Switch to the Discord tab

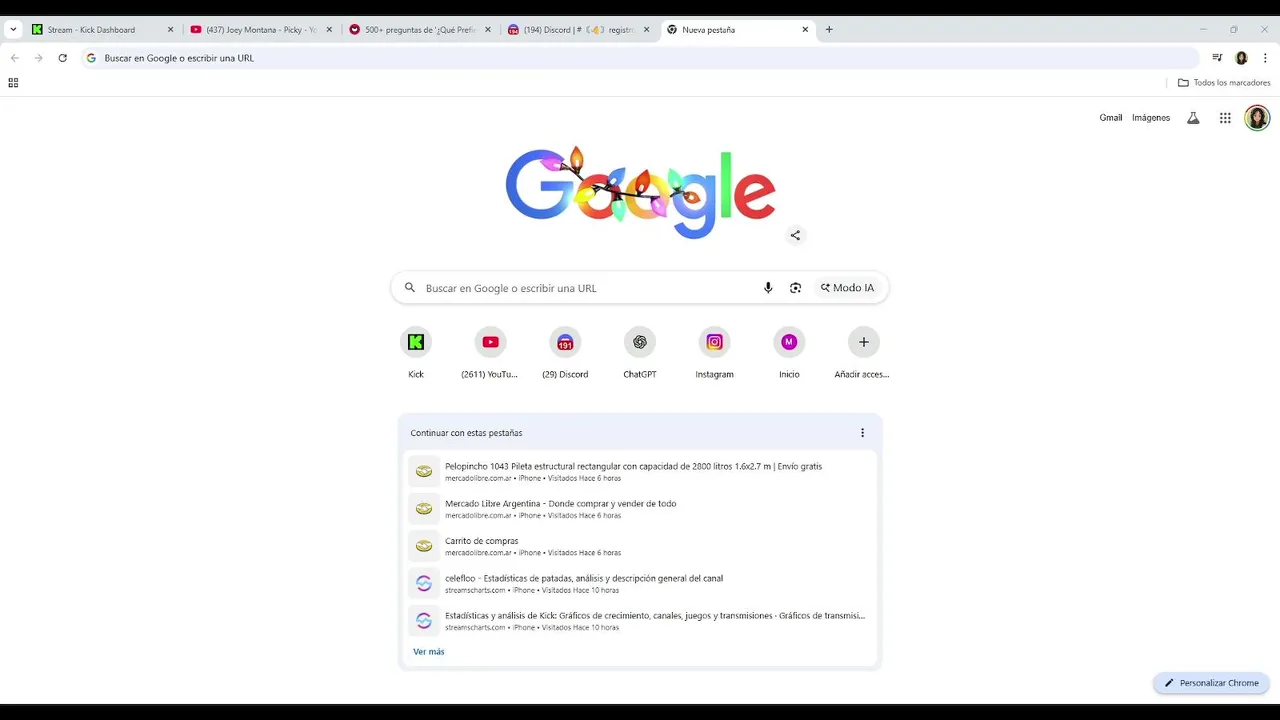579,30
